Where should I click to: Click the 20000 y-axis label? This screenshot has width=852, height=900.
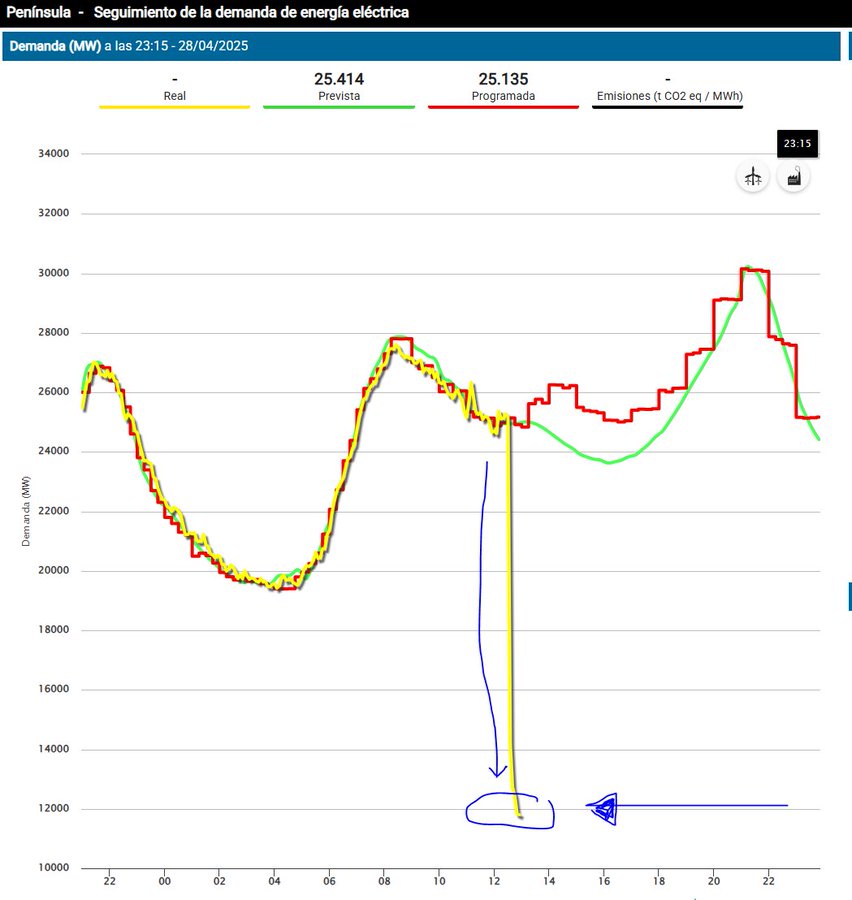(x=53, y=571)
